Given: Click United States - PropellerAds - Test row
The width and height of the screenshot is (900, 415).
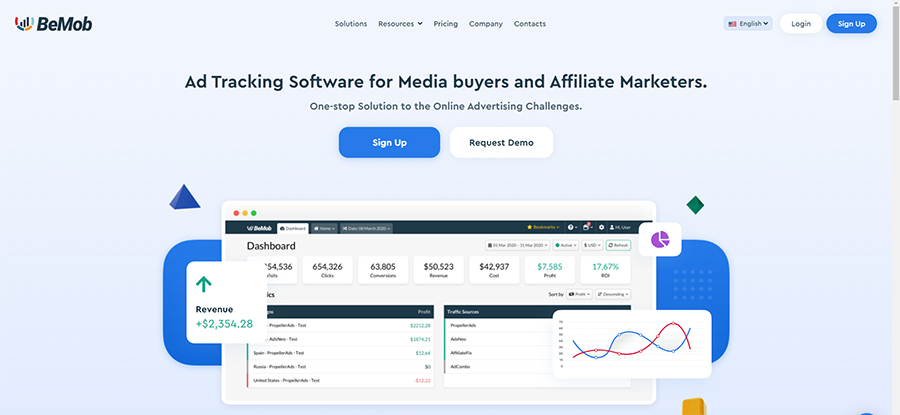Looking at the screenshot, I should coord(340,381).
